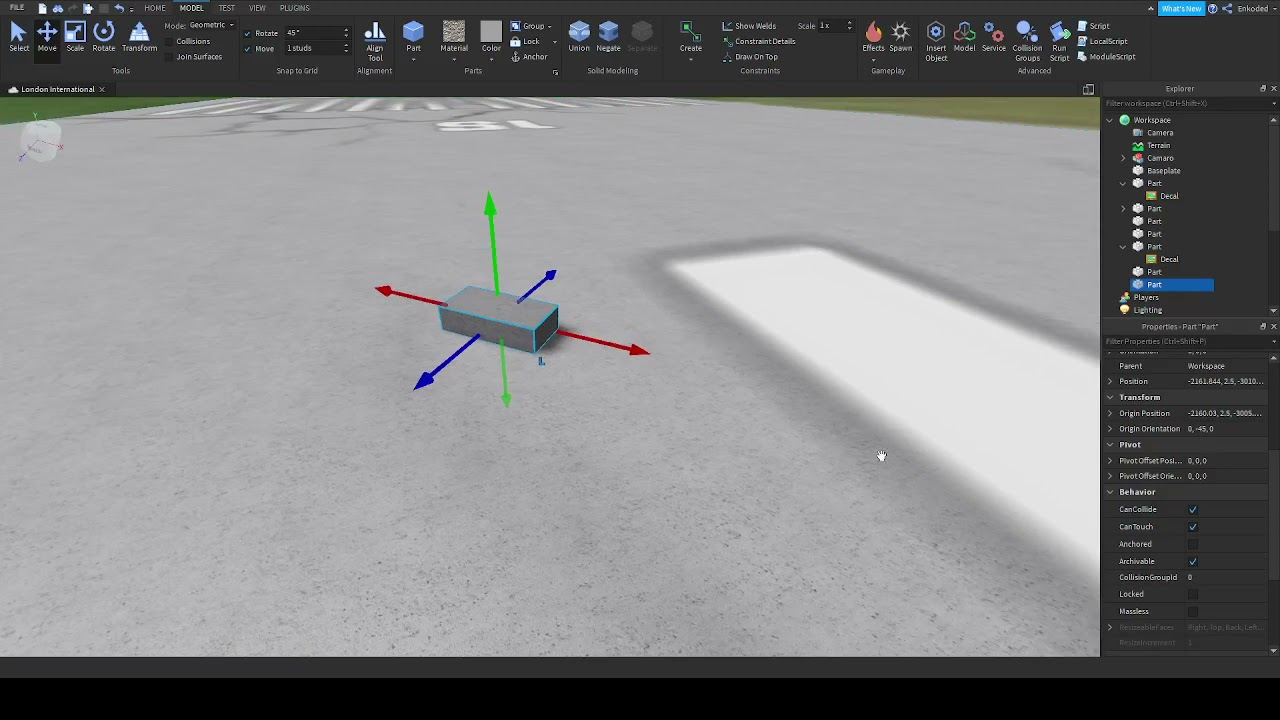The image size is (1280, 720).
Task: Open the Material picker
Action: click(454, 38)
